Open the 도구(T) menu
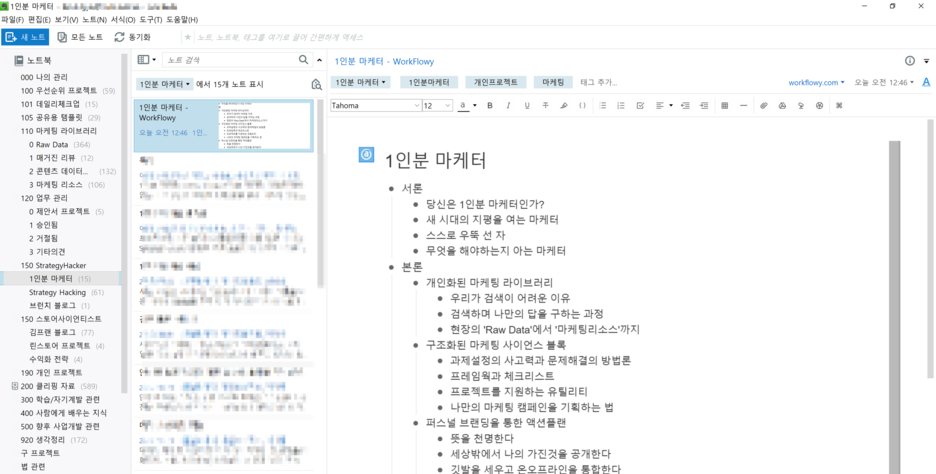This screenshot has width=936, height=474. tap(150, 20)
